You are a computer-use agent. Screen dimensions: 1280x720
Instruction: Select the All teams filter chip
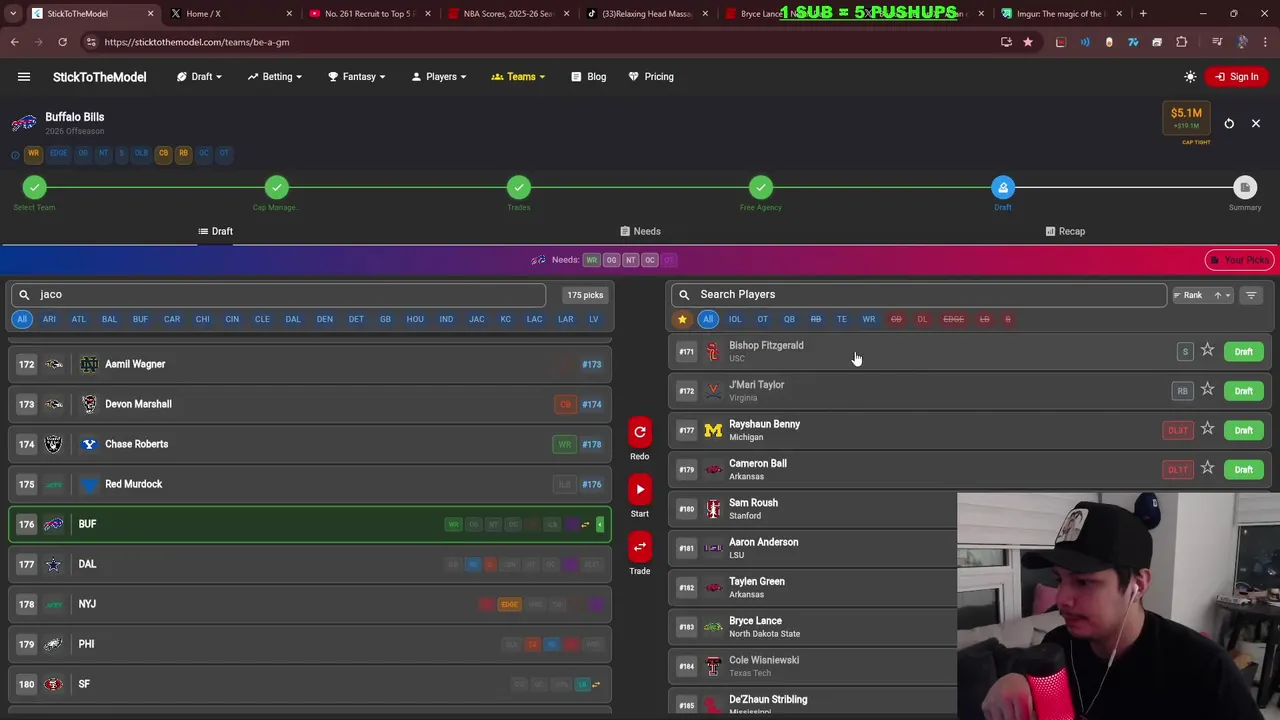click(x=22, y=319)
